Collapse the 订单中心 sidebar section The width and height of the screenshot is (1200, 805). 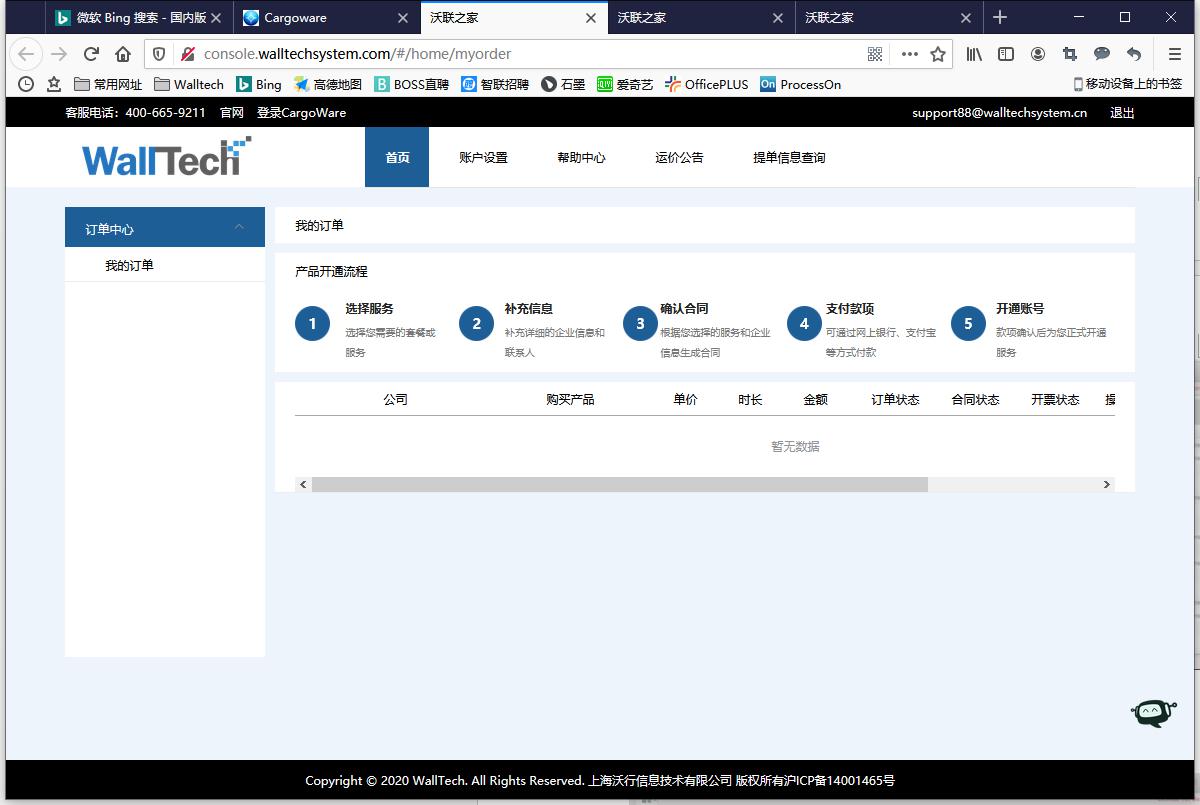click(x=239, y=228)
